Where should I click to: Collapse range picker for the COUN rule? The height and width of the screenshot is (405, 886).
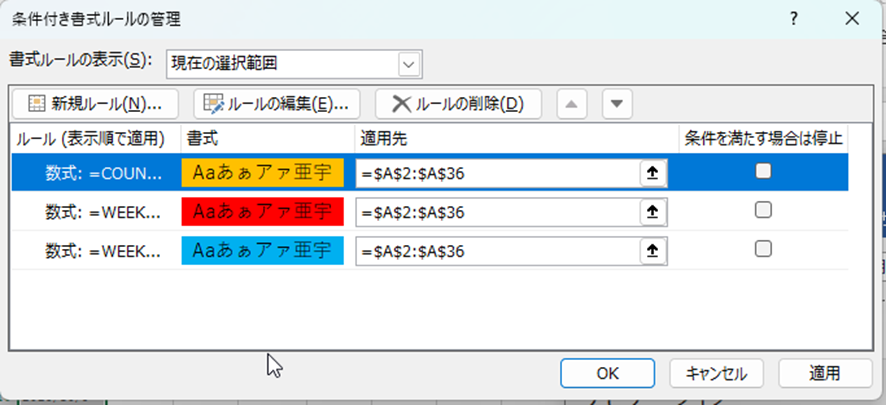pos(652,173)
